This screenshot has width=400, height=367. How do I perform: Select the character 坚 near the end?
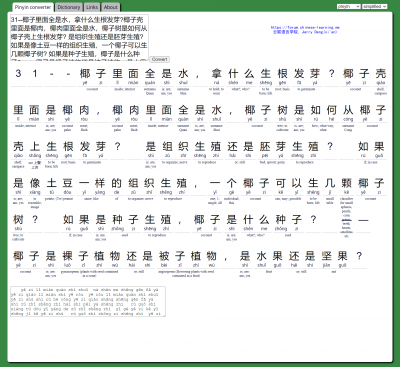point(326,256)
